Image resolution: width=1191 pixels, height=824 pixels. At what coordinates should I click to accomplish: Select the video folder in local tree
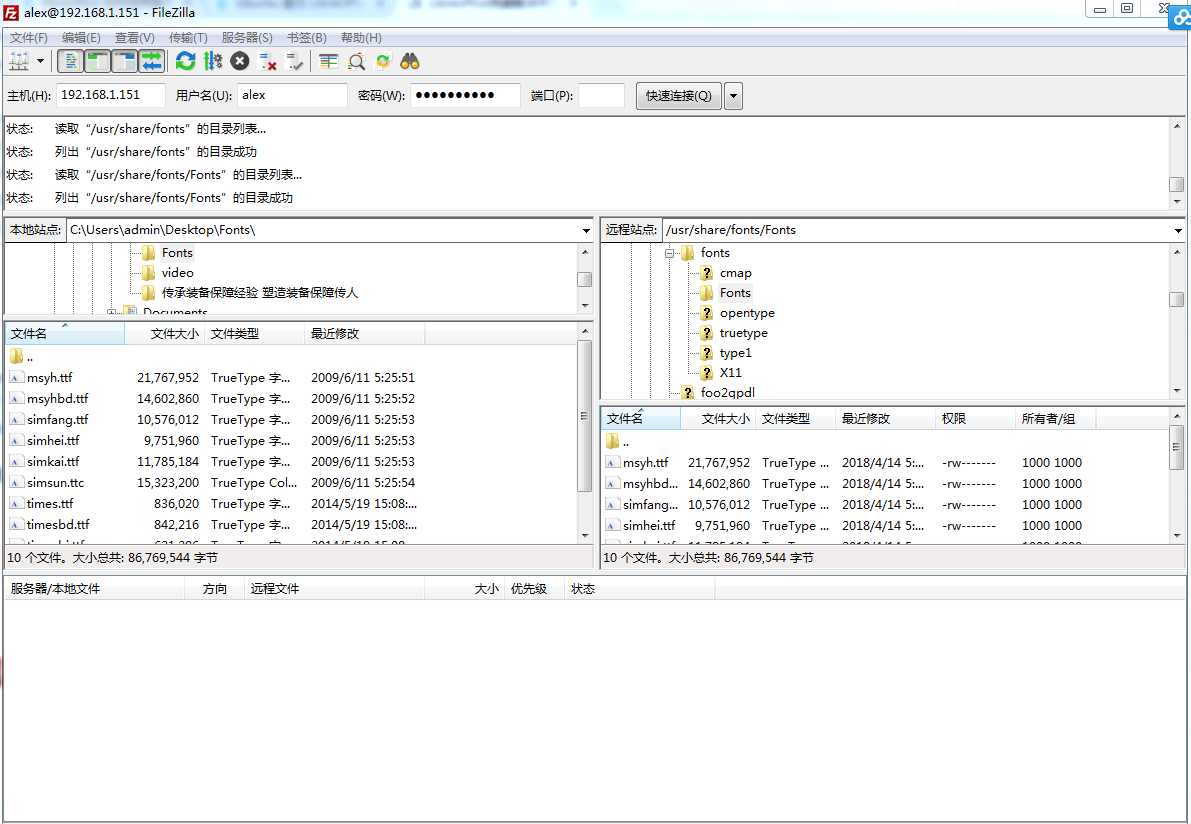[177, 273]
